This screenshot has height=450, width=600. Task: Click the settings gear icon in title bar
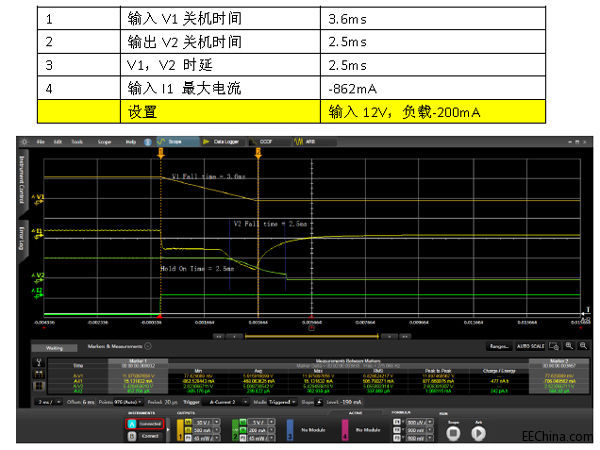[24, 142]
